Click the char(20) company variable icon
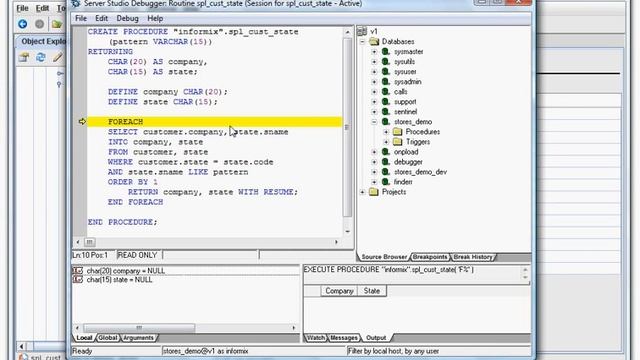Screen dimensions: 640x360 point(78,271)
